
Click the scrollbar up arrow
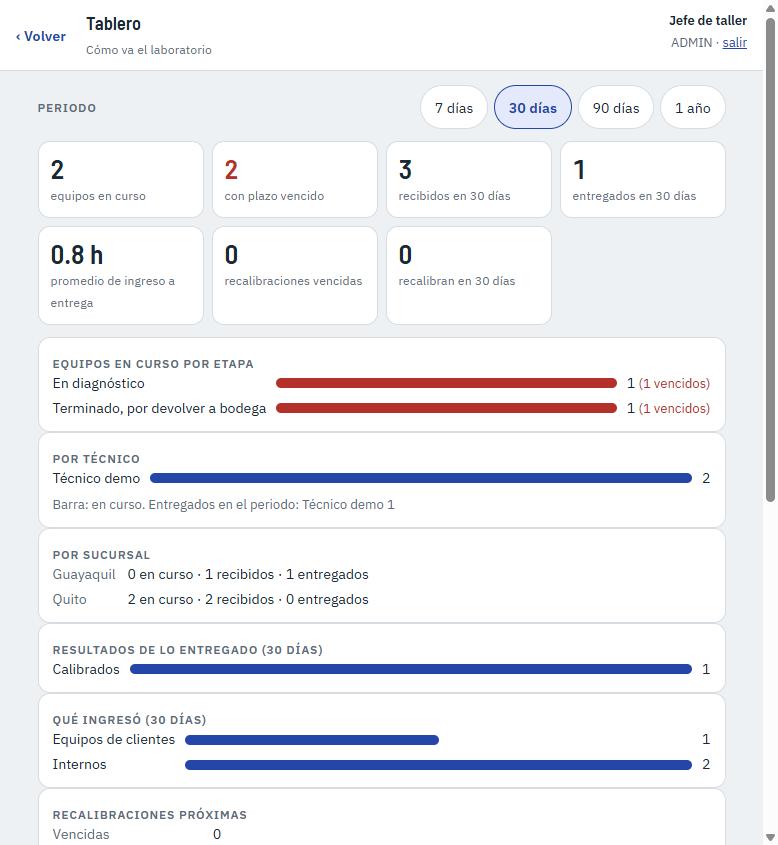coord(770,8)
